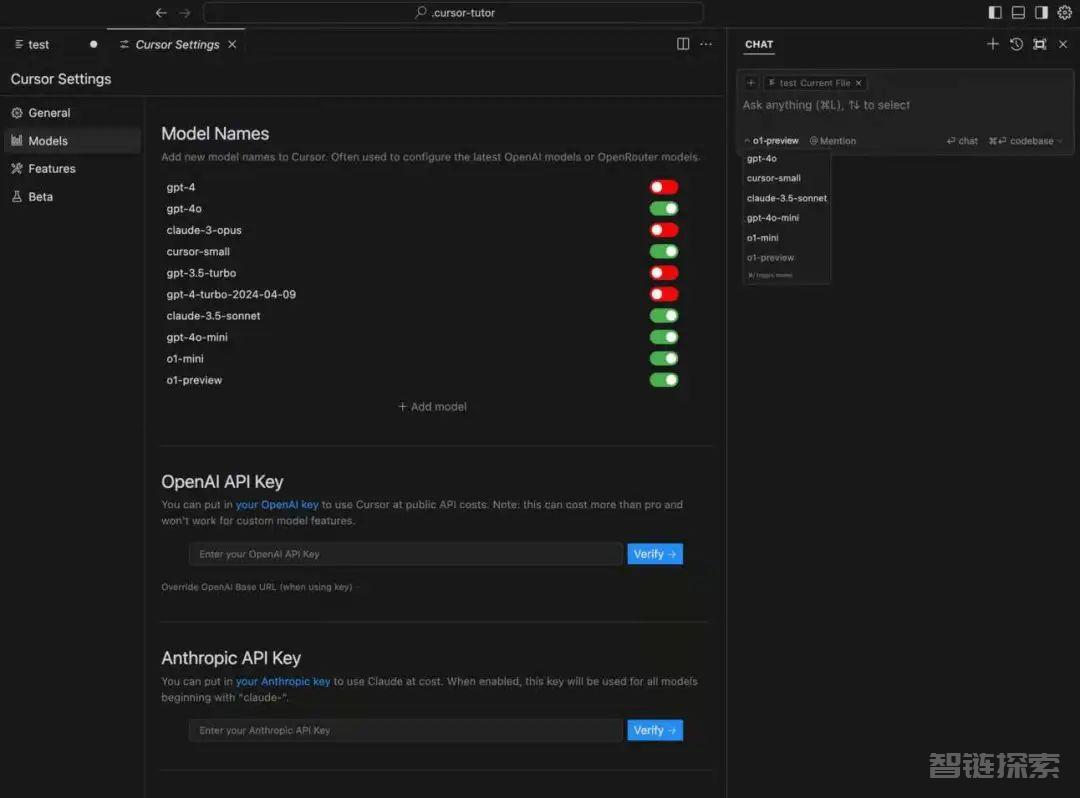Close the chat panel
This screenshot has width=1080, height=798.
pyautogui.click(x=1063, y=44)
